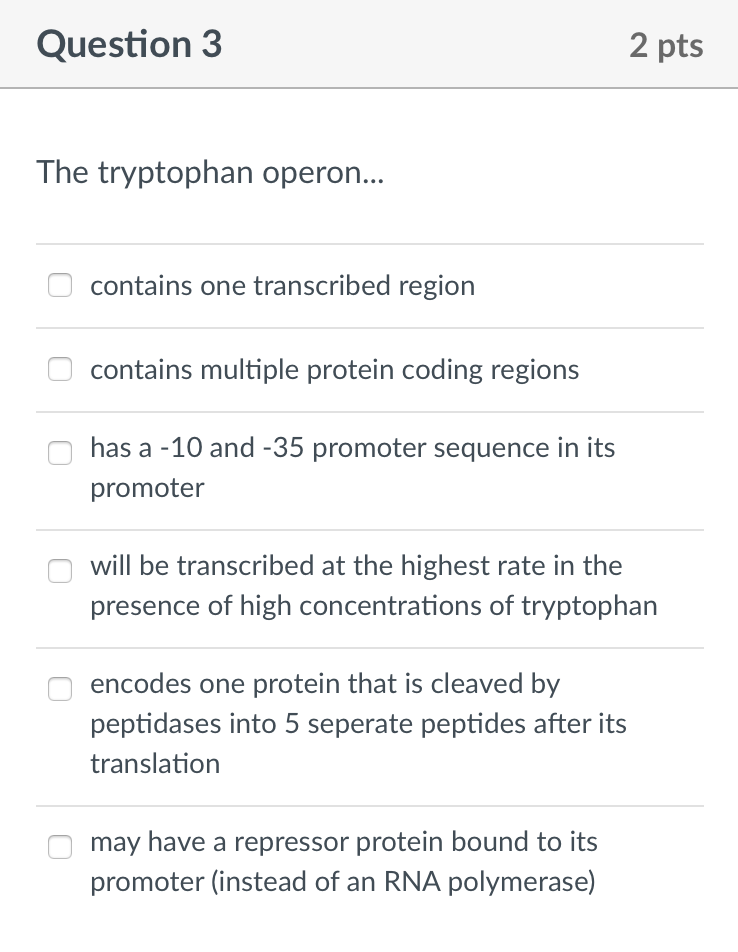Check the 'repressor protein bound' answer checkbox
738x952 pixels.
point(60,847)
